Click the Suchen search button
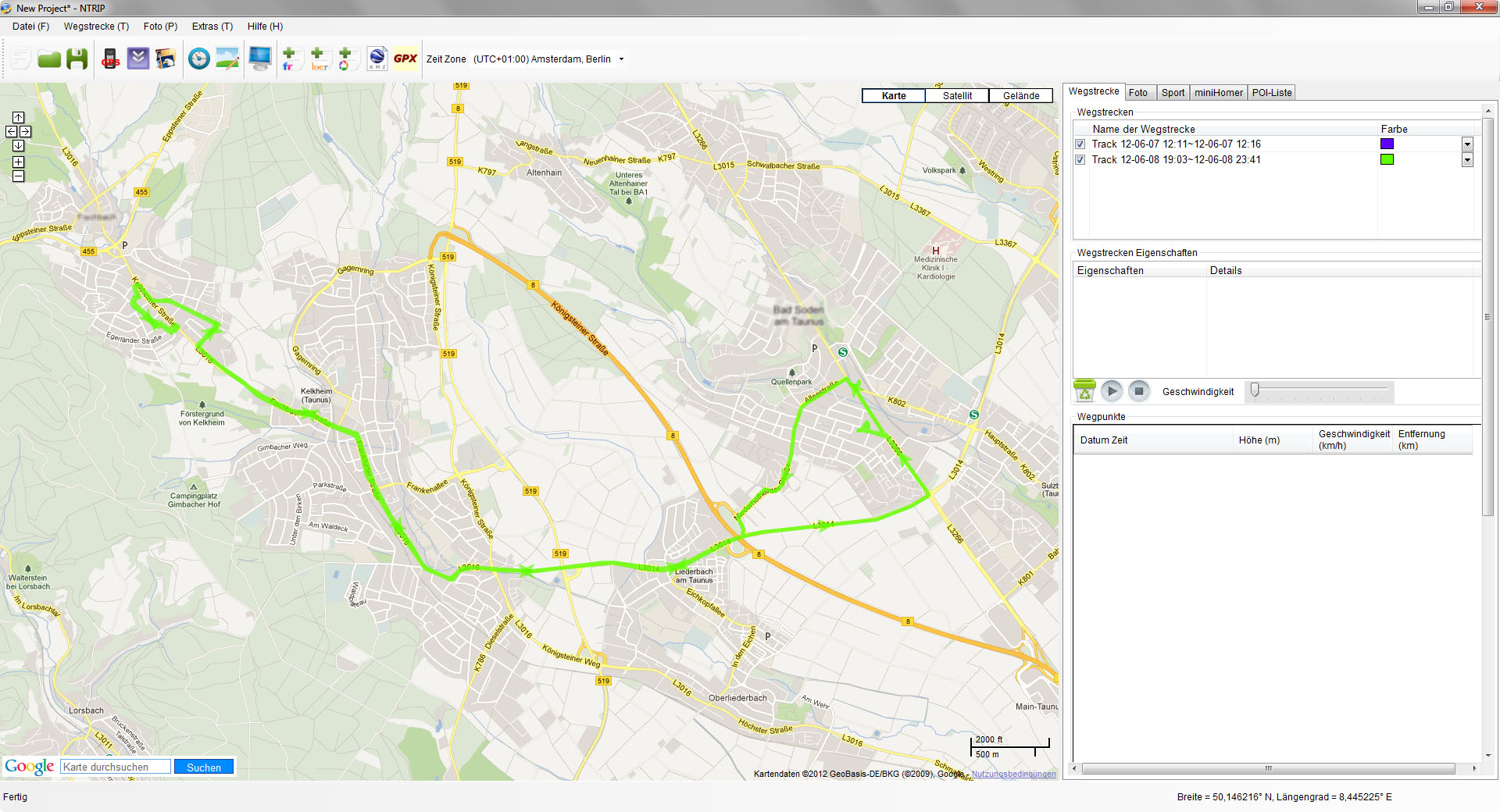 coord(204,767)
